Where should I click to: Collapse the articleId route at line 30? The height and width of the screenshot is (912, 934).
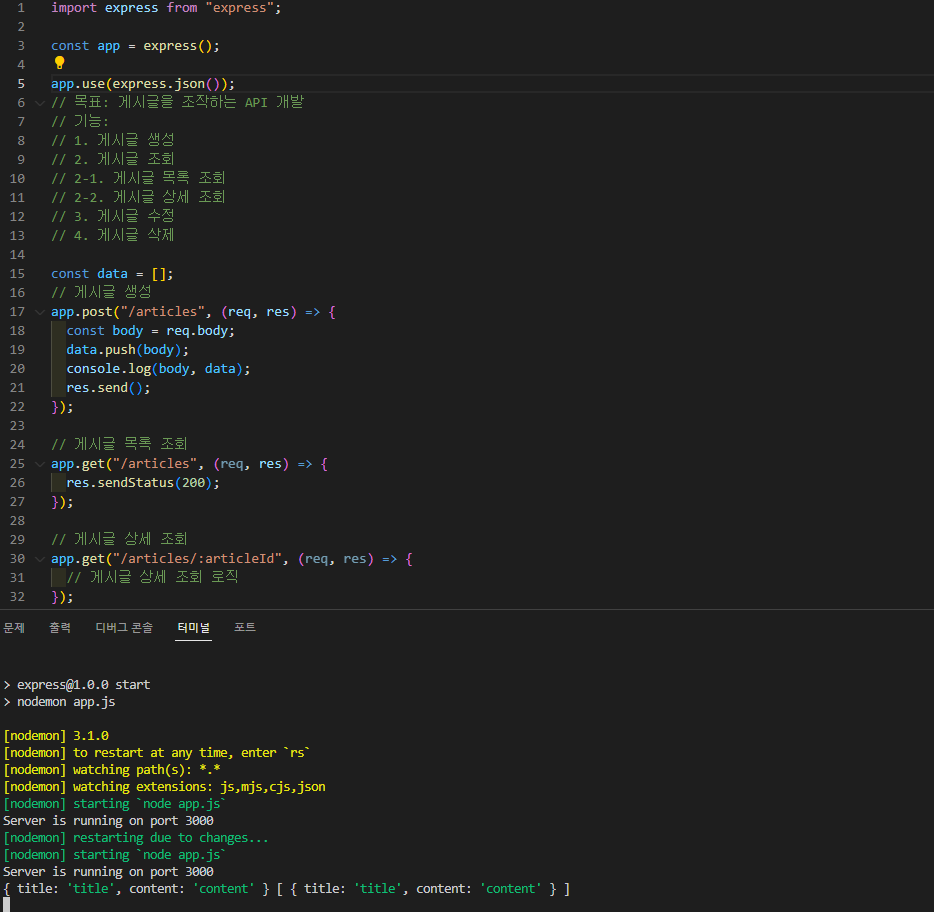[x=40, y=559]
